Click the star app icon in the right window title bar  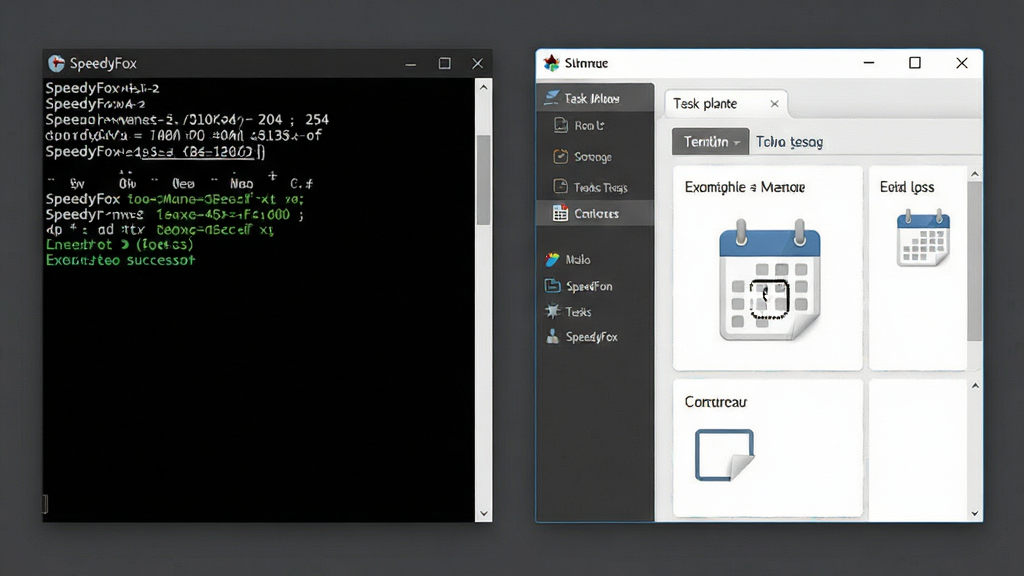tap(552, 63)
